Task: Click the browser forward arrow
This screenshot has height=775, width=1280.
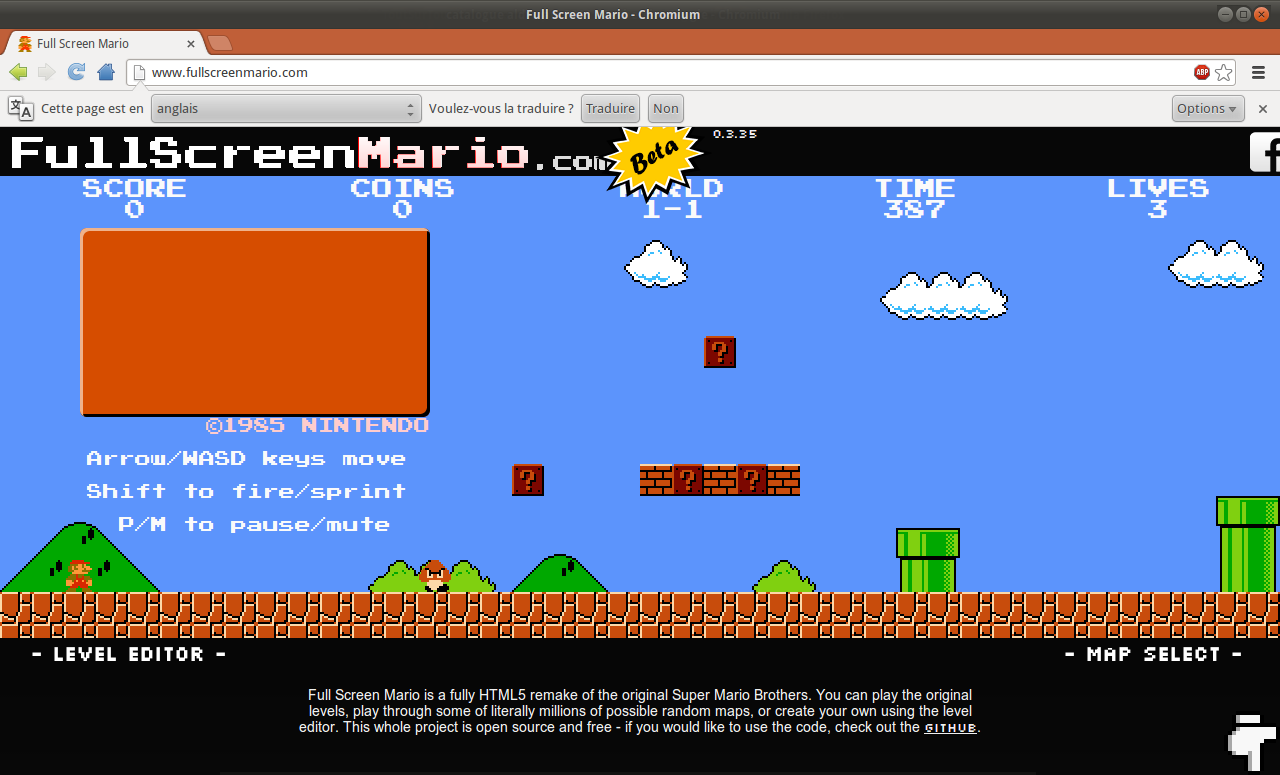Action: [46, 72]
